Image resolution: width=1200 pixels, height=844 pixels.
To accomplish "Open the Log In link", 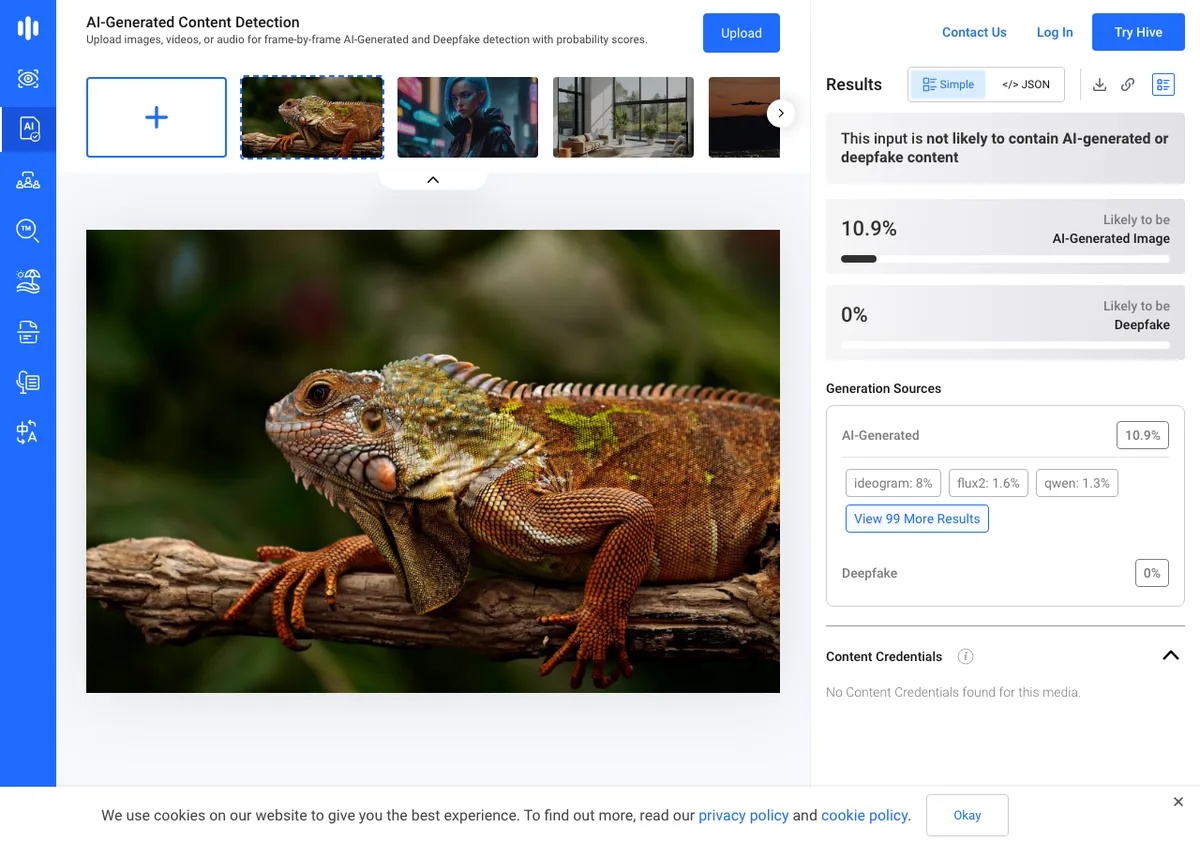I will point(1054,32).
